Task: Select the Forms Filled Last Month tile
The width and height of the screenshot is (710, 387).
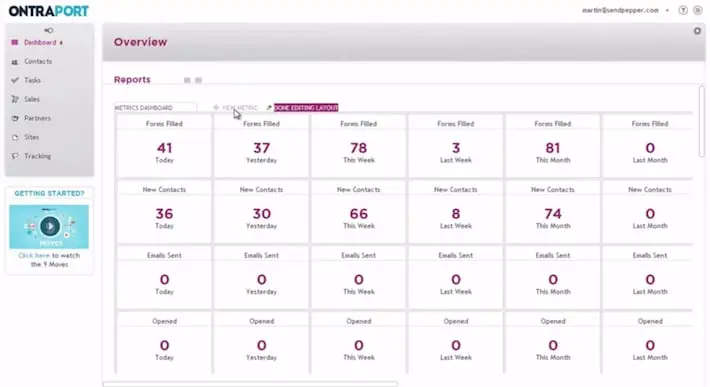Action: pyautogui.click(x=648, y=146)
